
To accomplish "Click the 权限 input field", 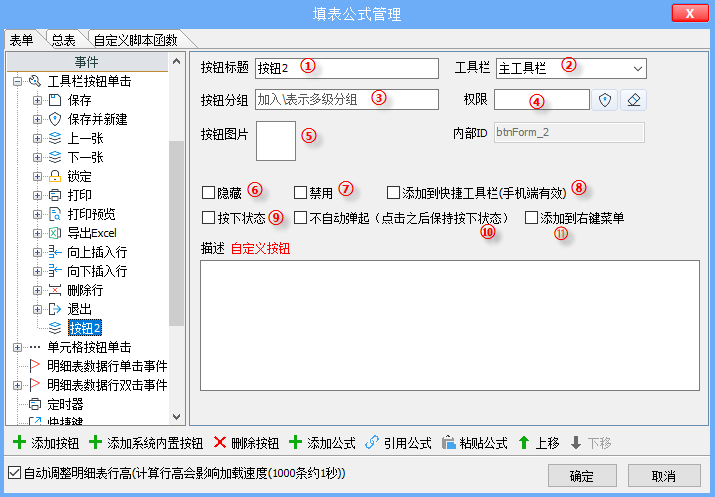I will click(x=542, y=99).
